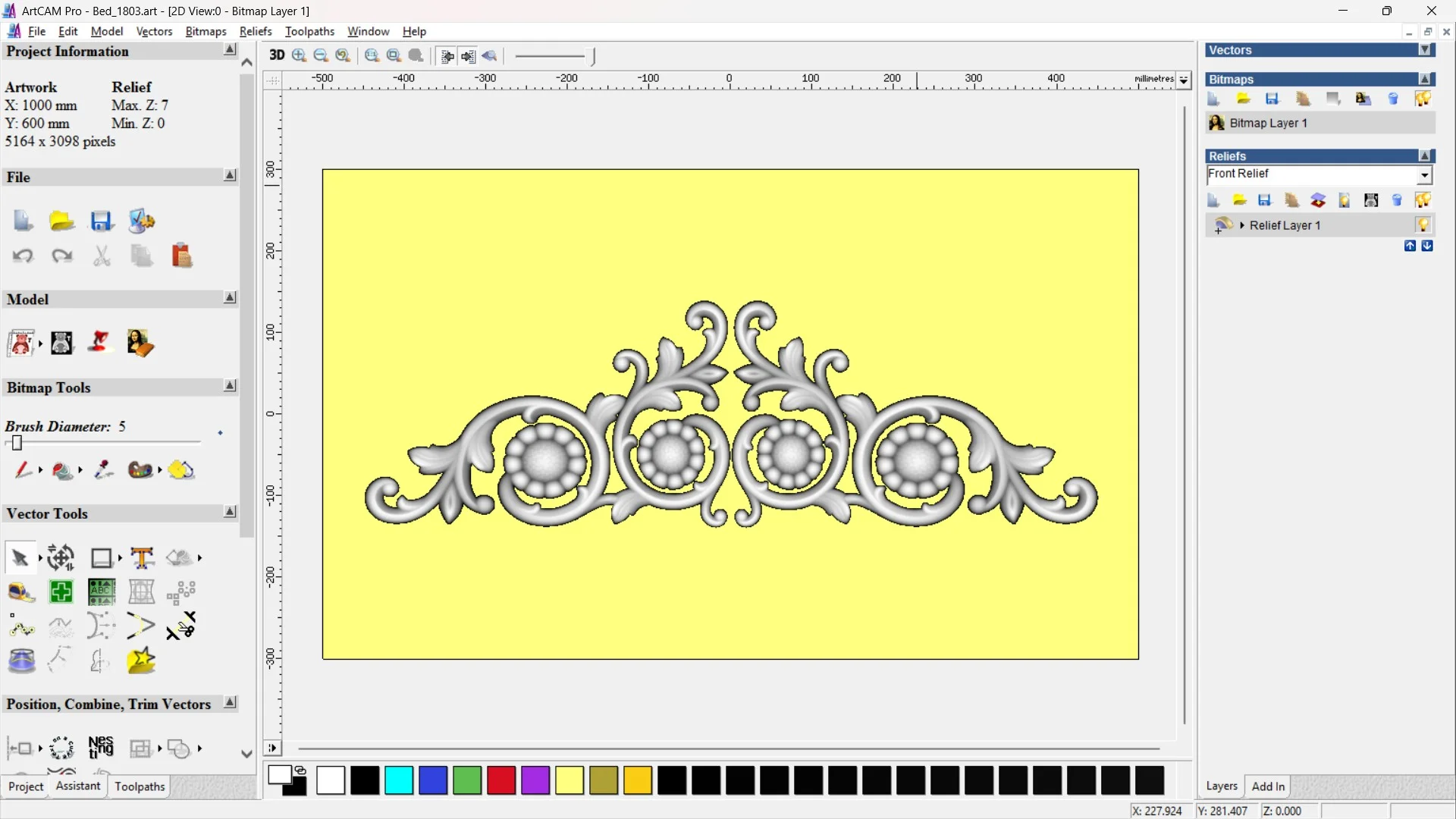Viewport: 1456px width, 819px height.
Task: Click the 3D view button
Action: click(277, 55)
